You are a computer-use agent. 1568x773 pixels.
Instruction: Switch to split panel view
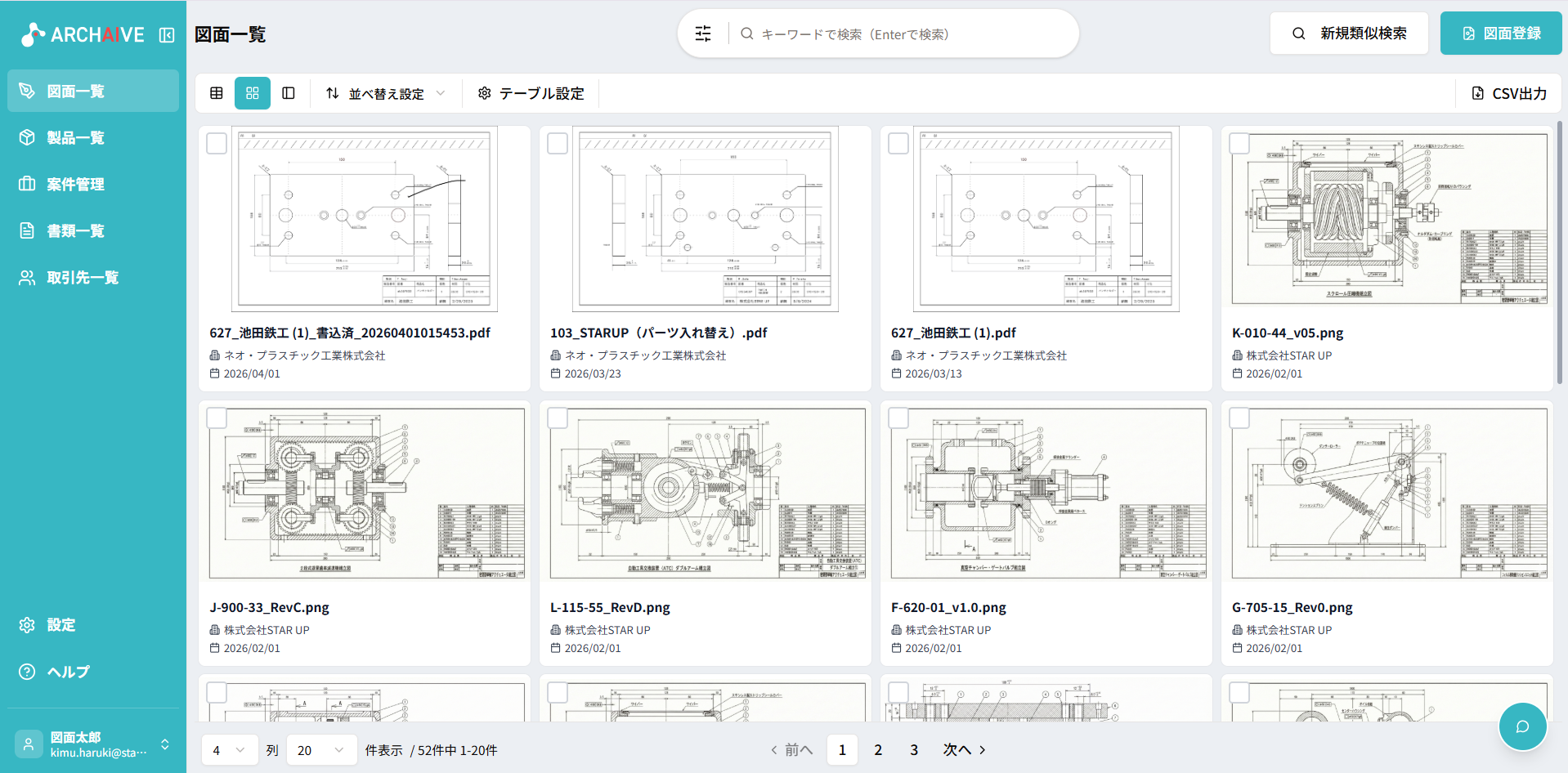coord(289,93)
